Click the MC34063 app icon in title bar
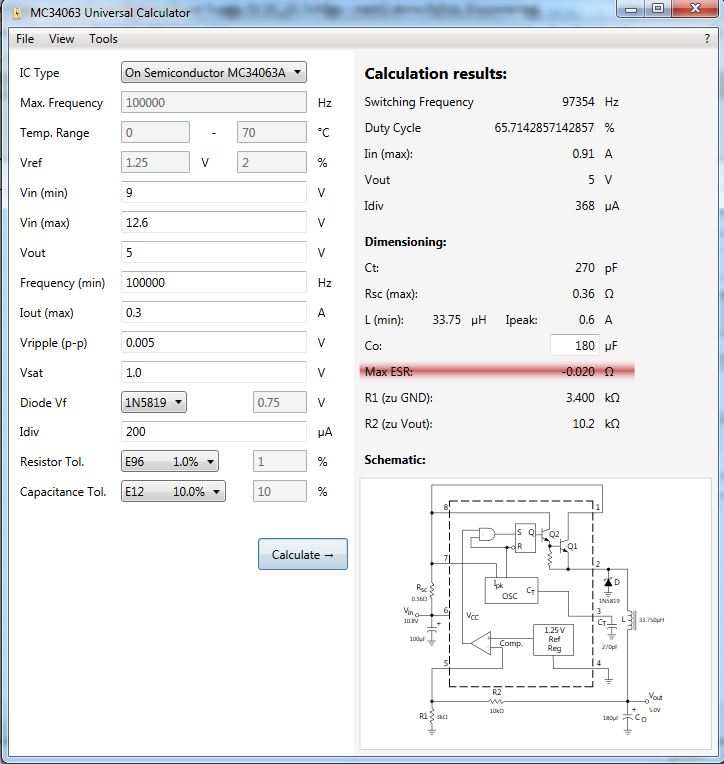This screenshot has width=724, height=764. [x=17, y=13]
